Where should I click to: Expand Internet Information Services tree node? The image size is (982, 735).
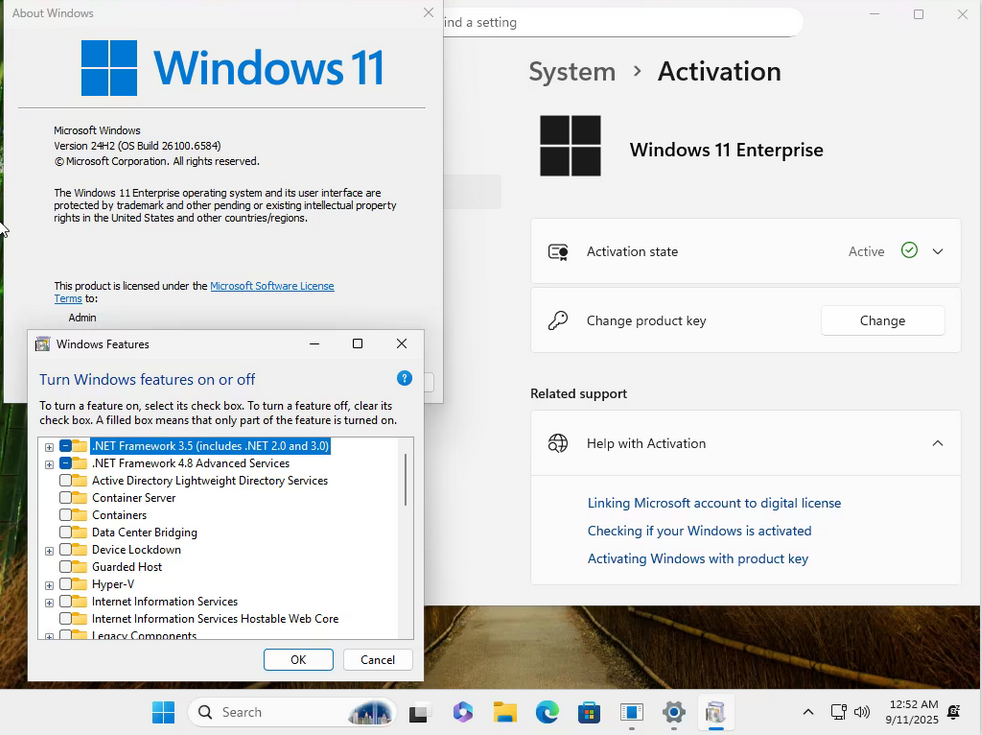point(49,603)
